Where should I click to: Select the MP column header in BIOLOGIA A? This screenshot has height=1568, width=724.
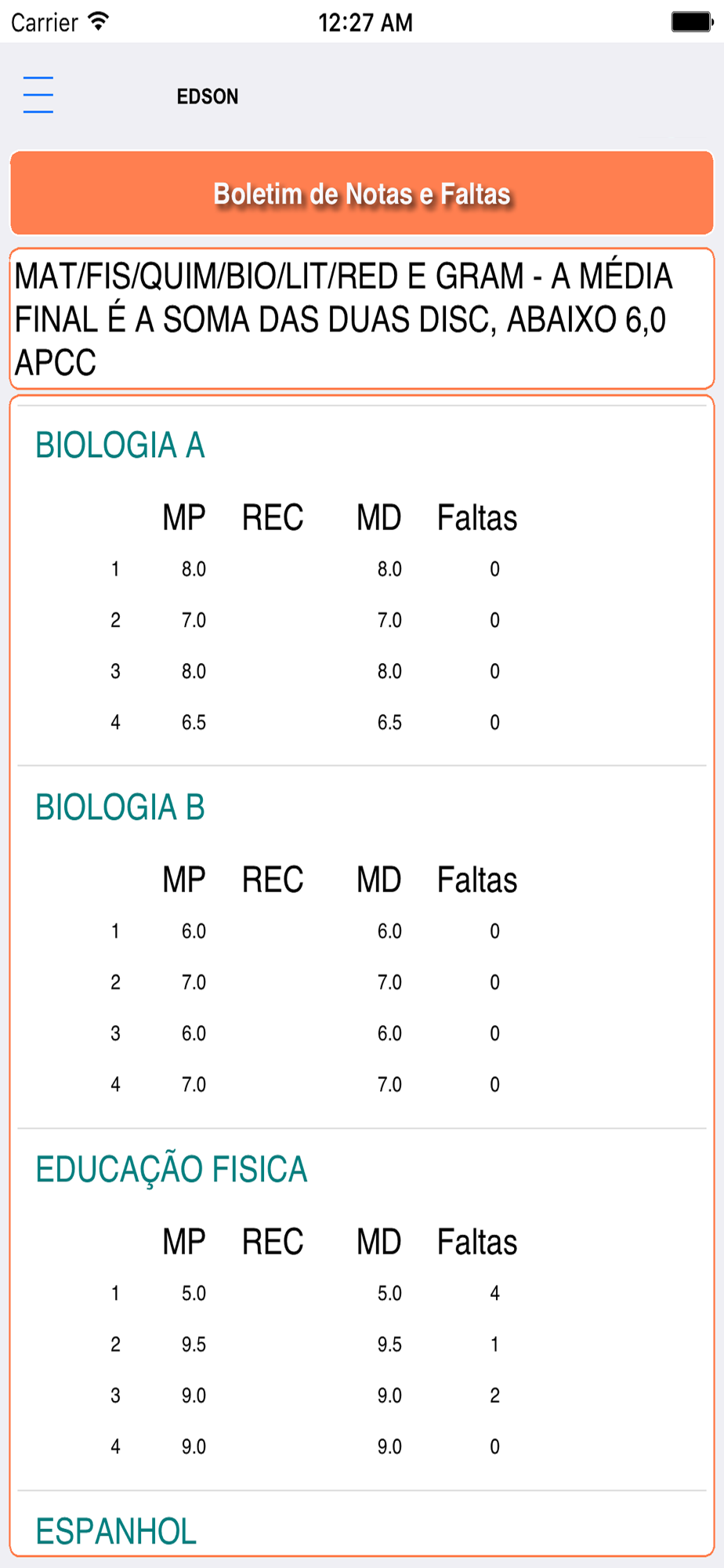[x=184, y=517]
